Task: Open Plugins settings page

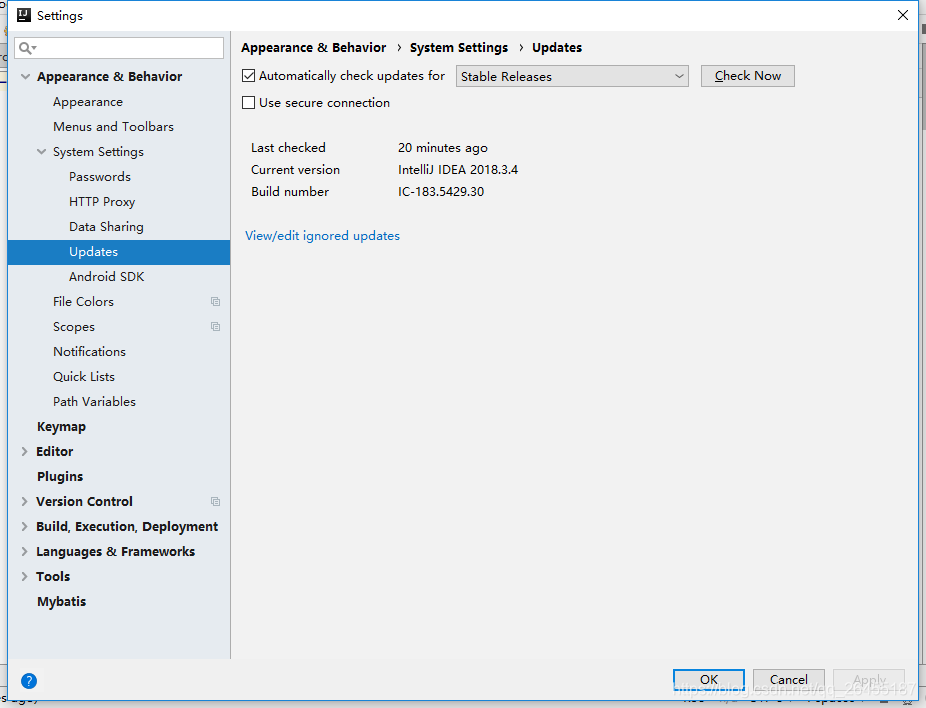Action: point(60,477)
